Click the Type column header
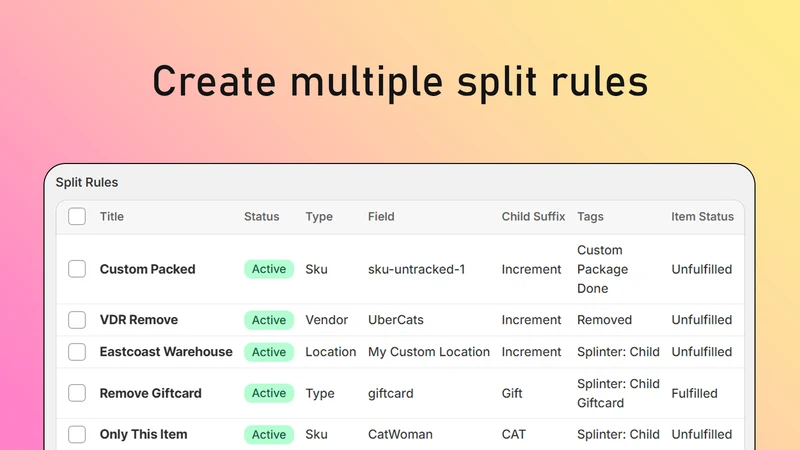This screenshot has height=450, width=800. pyautogui.click(x=319, y=216)
